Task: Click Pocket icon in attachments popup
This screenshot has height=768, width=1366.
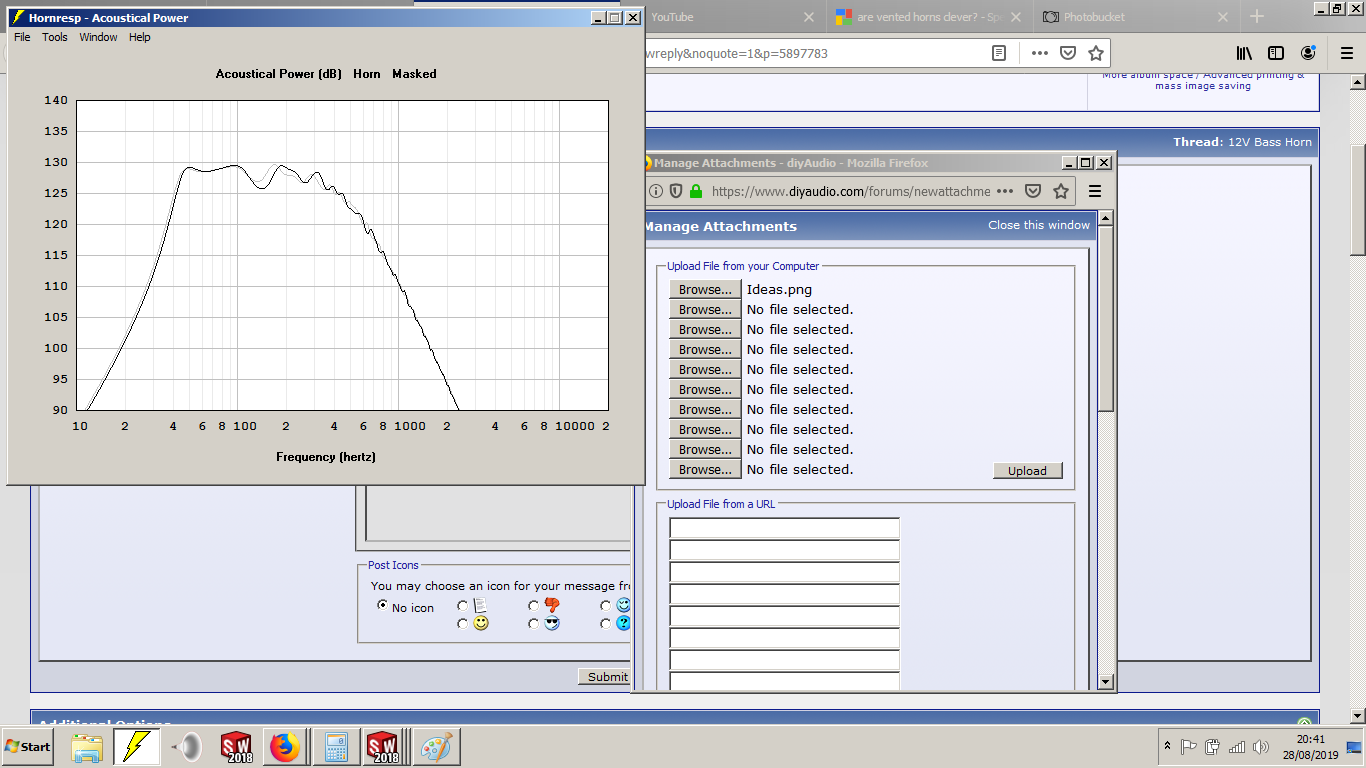Action: 1033,191
